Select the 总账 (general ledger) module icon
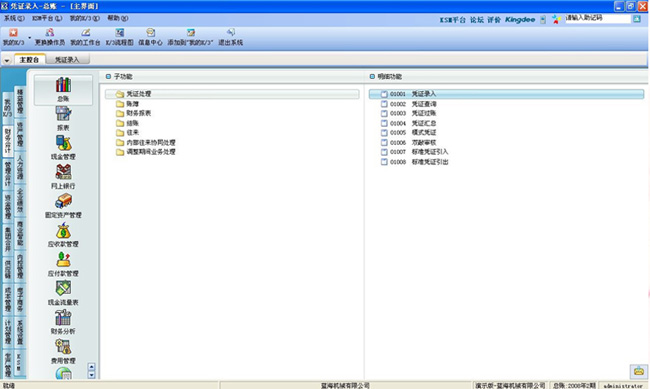Screen dimensions: 650x389 click(x=63, y=90)
